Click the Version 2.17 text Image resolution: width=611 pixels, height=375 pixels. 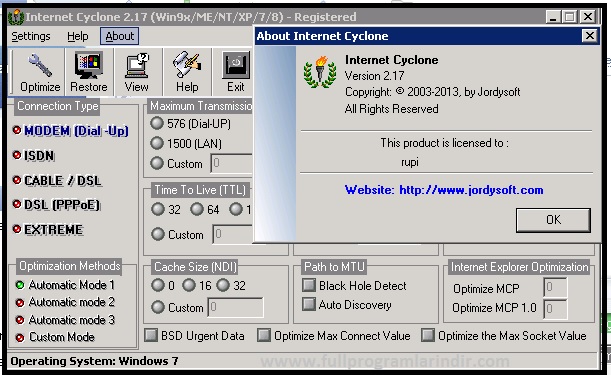(374, 76)
